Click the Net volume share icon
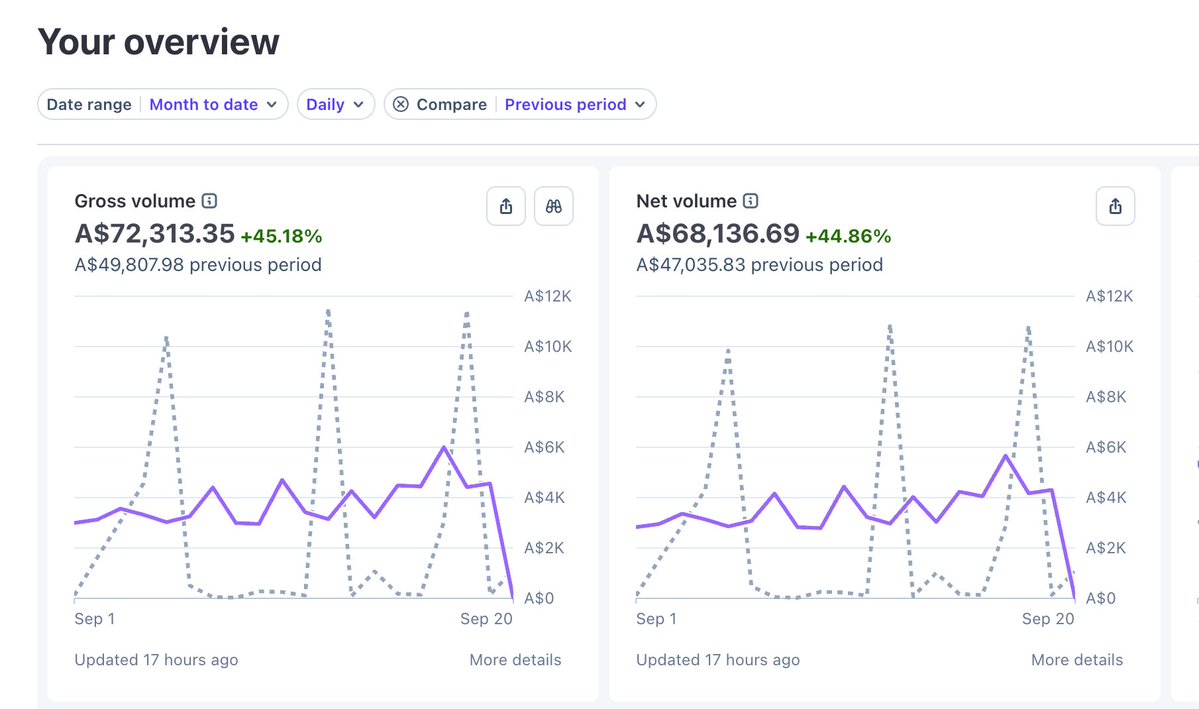This screenshot has height=709, width=1199. pyautogui.click(x=1116, y=206)
